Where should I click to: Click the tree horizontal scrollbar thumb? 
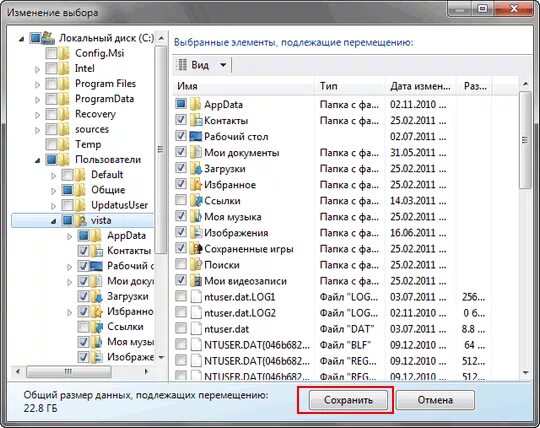click(x=69, y=372)
